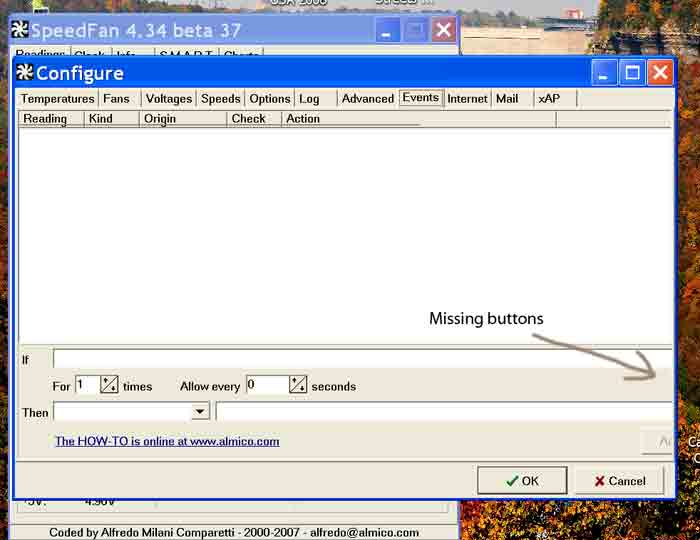Viewport: 700px width, 540px height.
Task: Go to the Options tab
Action: coord(270,99)
